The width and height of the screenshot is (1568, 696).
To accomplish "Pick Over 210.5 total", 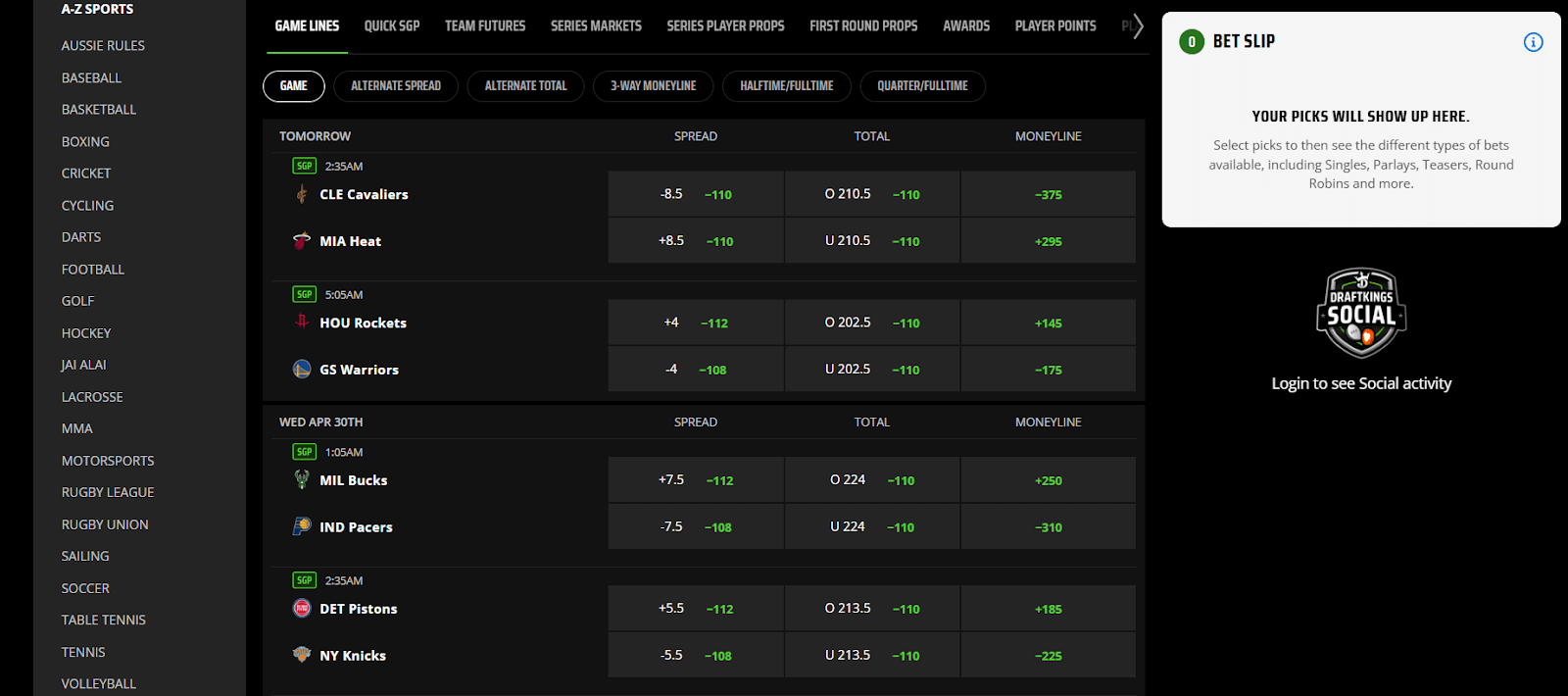I will click(872, 194).
